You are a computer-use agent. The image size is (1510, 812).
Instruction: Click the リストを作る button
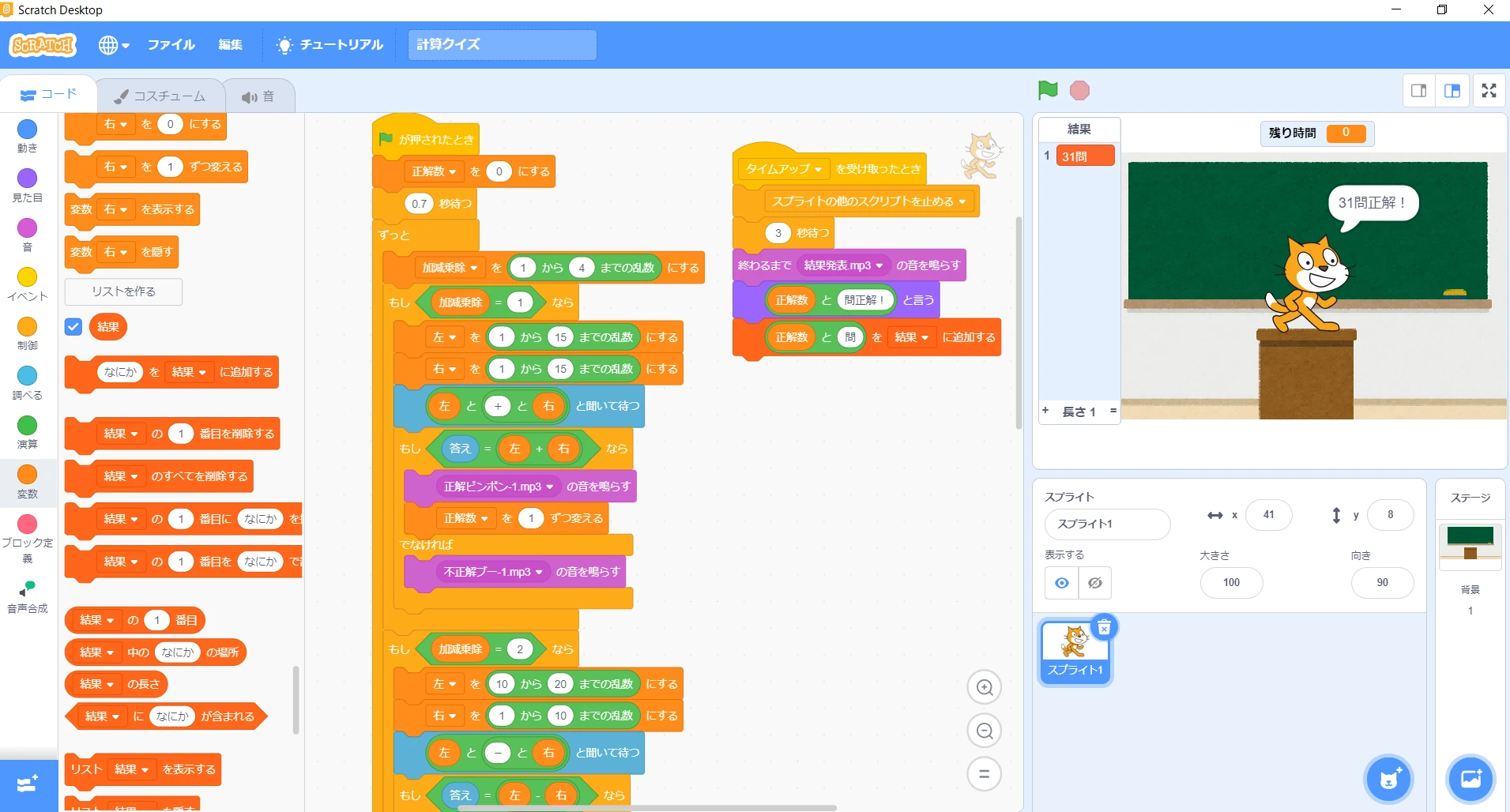[123, 291]
